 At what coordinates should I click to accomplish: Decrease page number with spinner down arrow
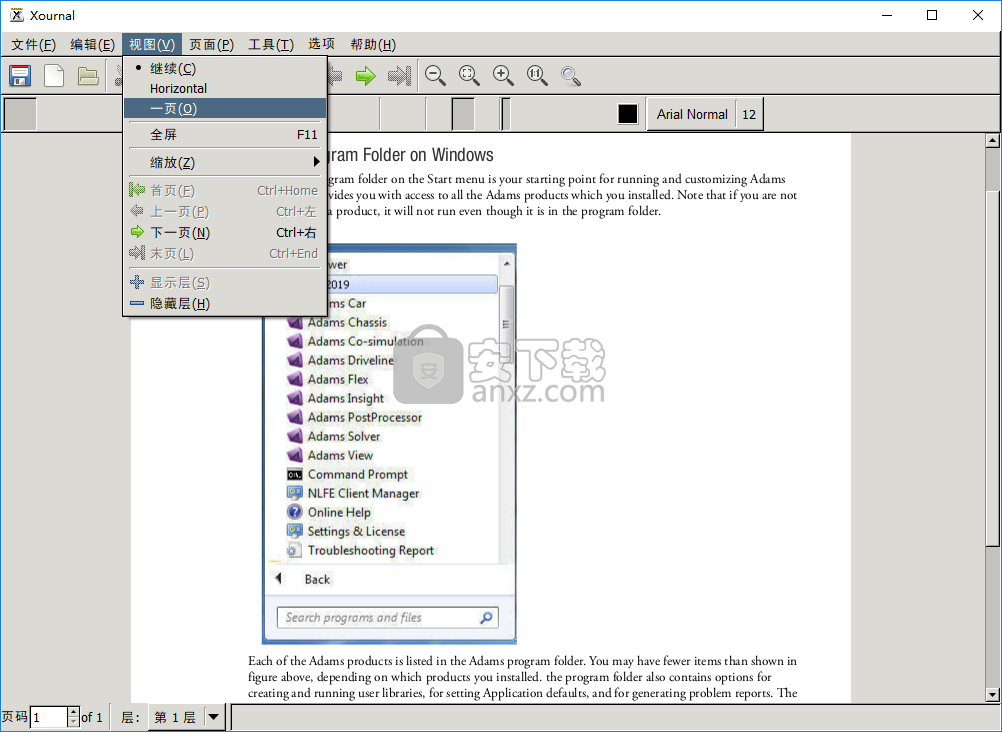coord(73,722)
